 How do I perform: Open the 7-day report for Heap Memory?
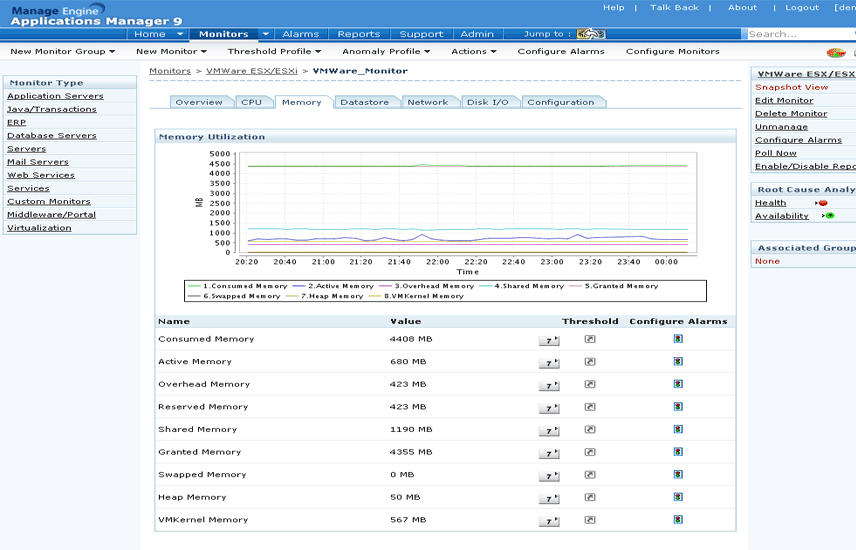coord(549,498)
